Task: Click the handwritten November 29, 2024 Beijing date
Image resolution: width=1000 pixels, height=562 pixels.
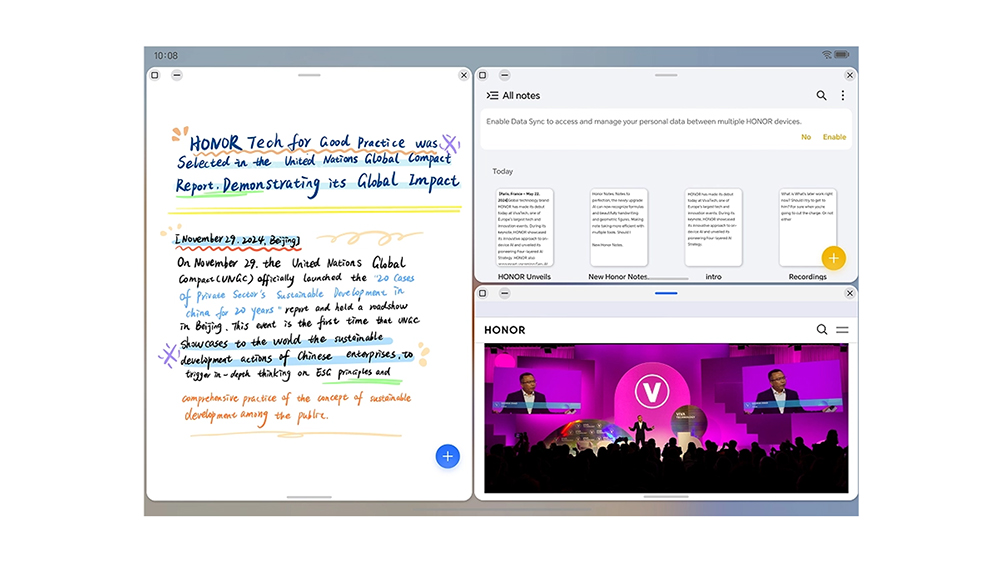Action: pyautogui.click(x=237, y=240)
